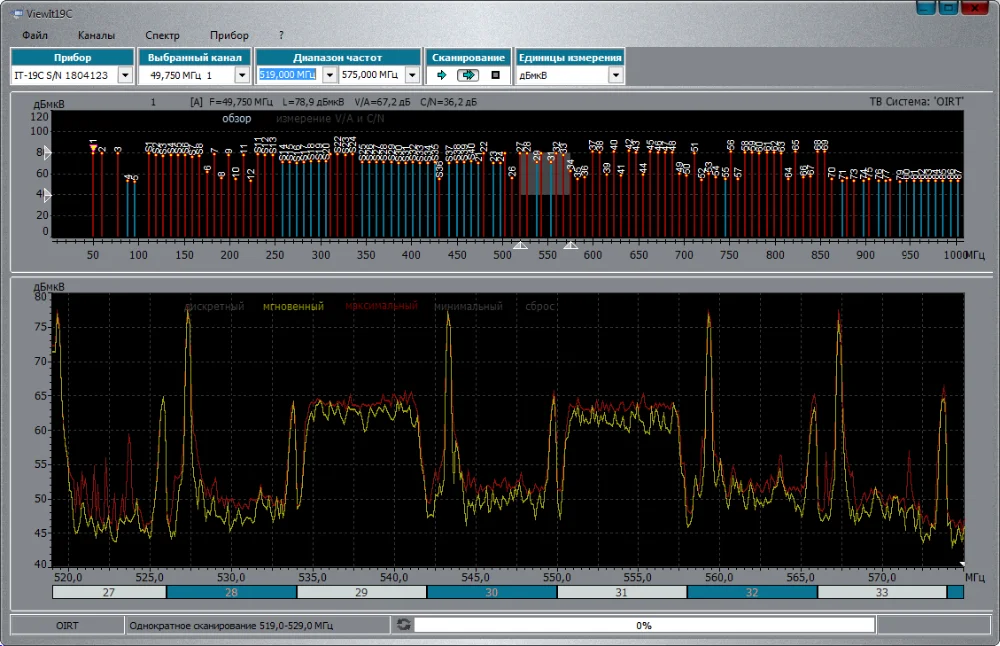Image resolution: width=1000 pixels, height=646 pixels.
Task: Click the L=78,9 дБмкВ readout
Action: click(313, 102)
